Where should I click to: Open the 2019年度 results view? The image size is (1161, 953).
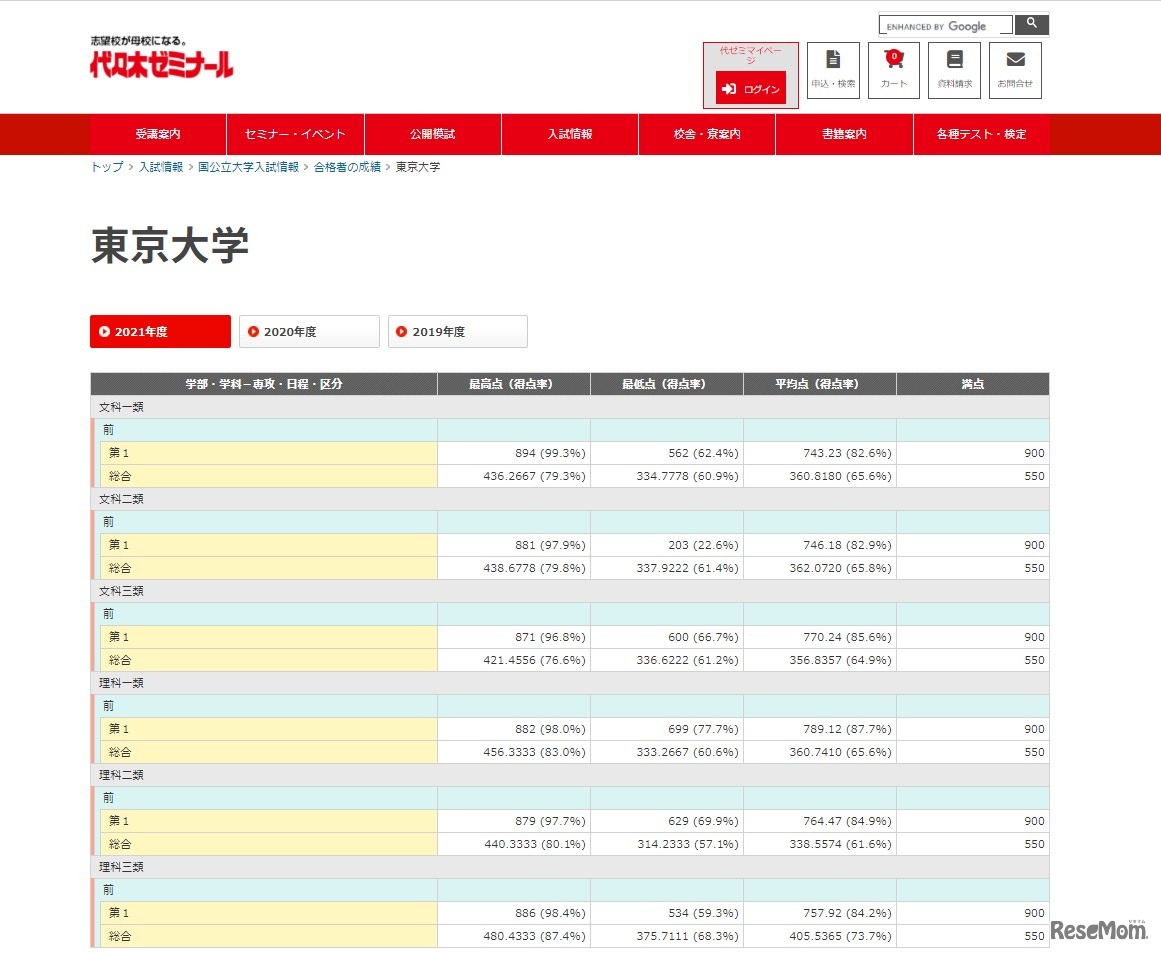[457, 331]
